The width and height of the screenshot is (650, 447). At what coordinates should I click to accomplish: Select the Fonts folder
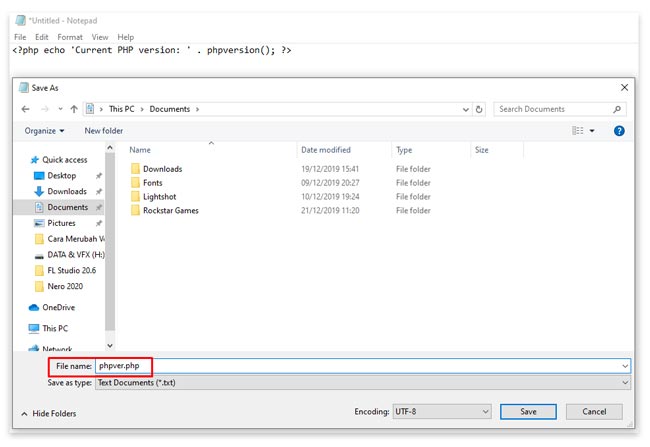[x=153, y=182]
